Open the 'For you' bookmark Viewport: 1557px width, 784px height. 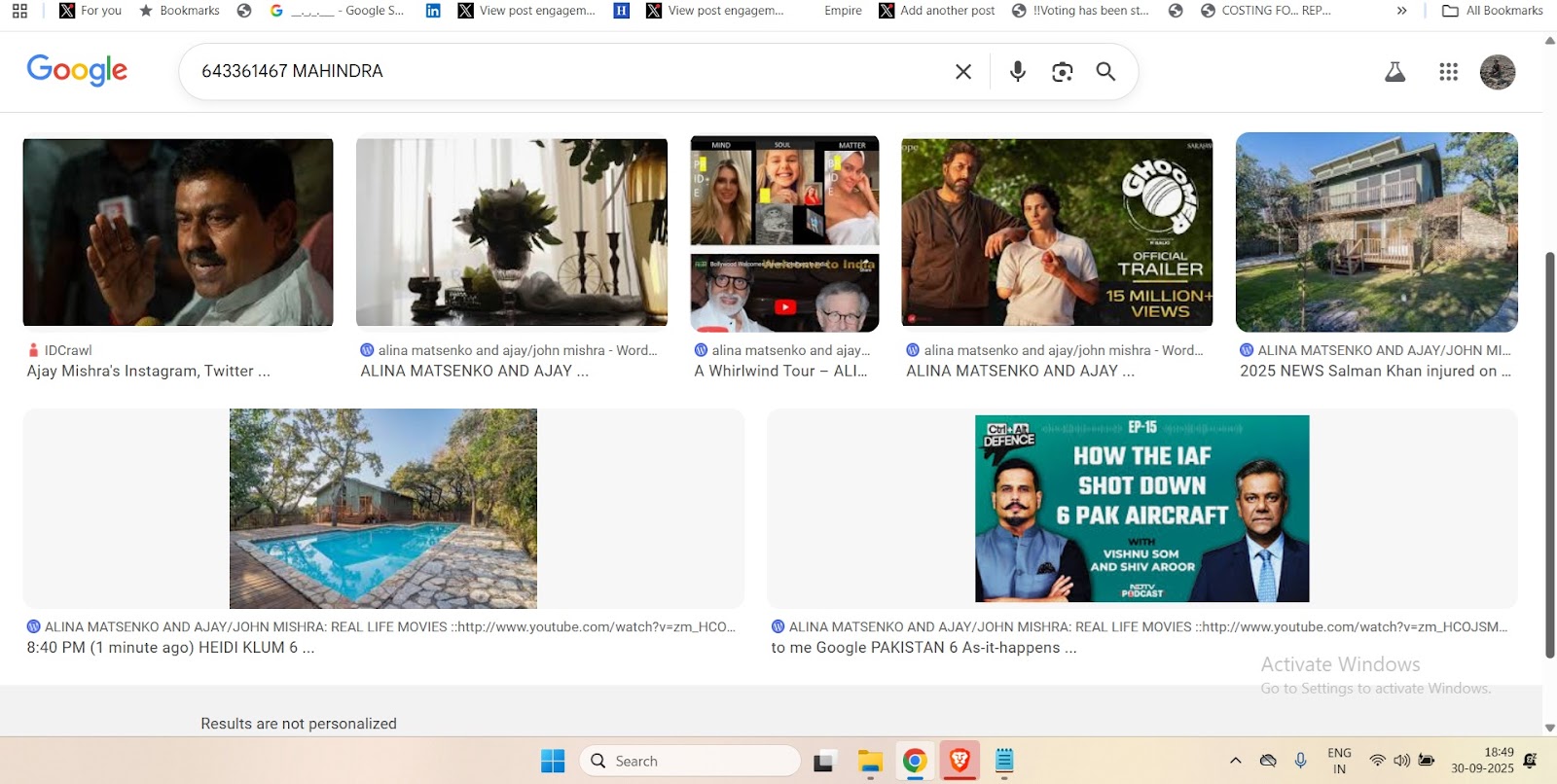[x=91, y=11]
